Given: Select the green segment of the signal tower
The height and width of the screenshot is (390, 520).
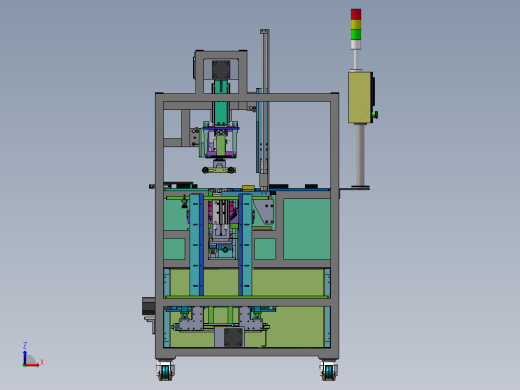Looking at the screenshot, I should coord(356,34).
